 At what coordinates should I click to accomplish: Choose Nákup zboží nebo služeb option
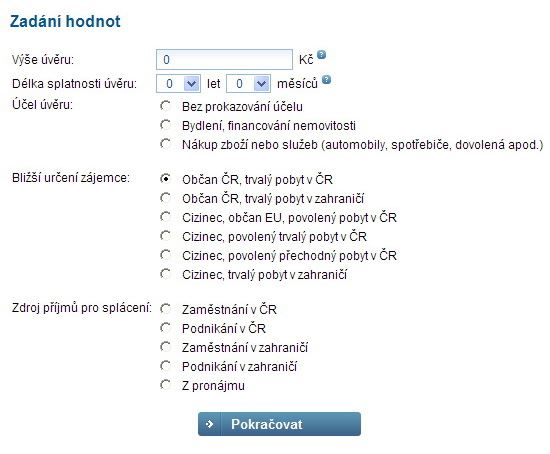tap(165, 144)
